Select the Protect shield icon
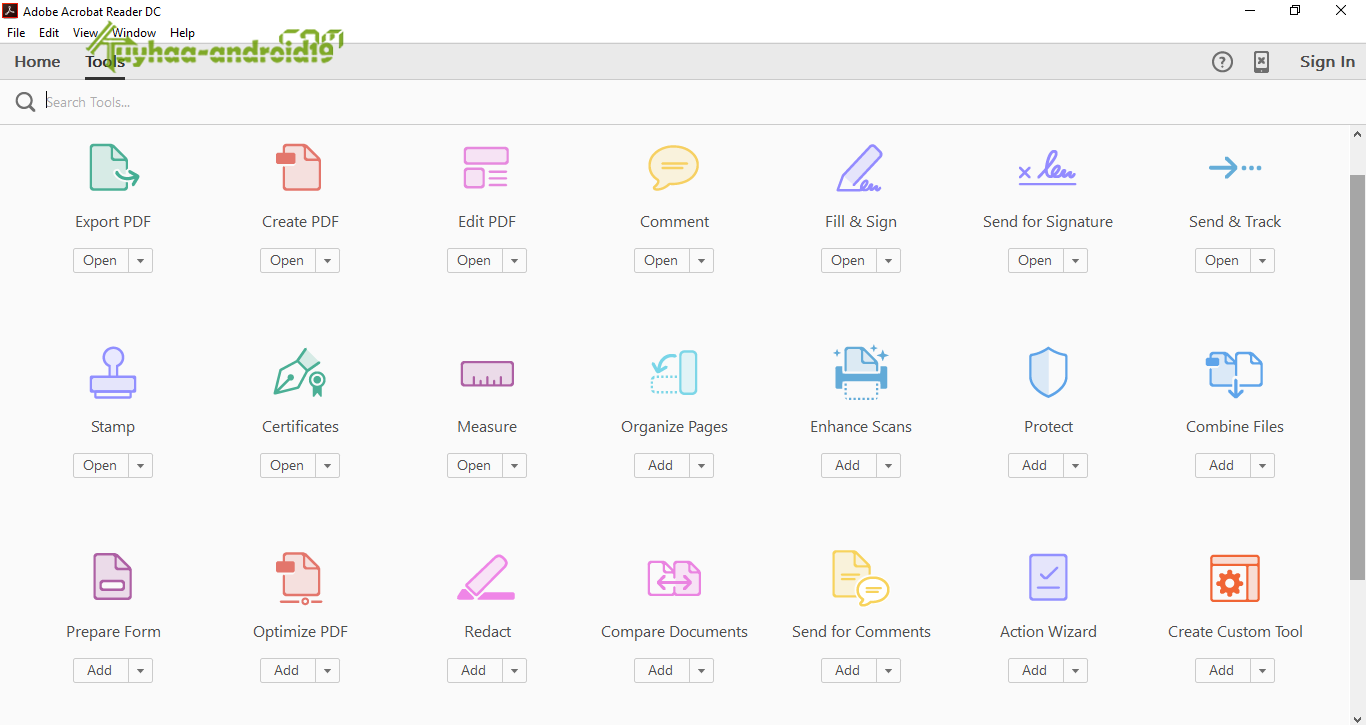This screenshot has height=725, width=1366. click(1048, 373)
